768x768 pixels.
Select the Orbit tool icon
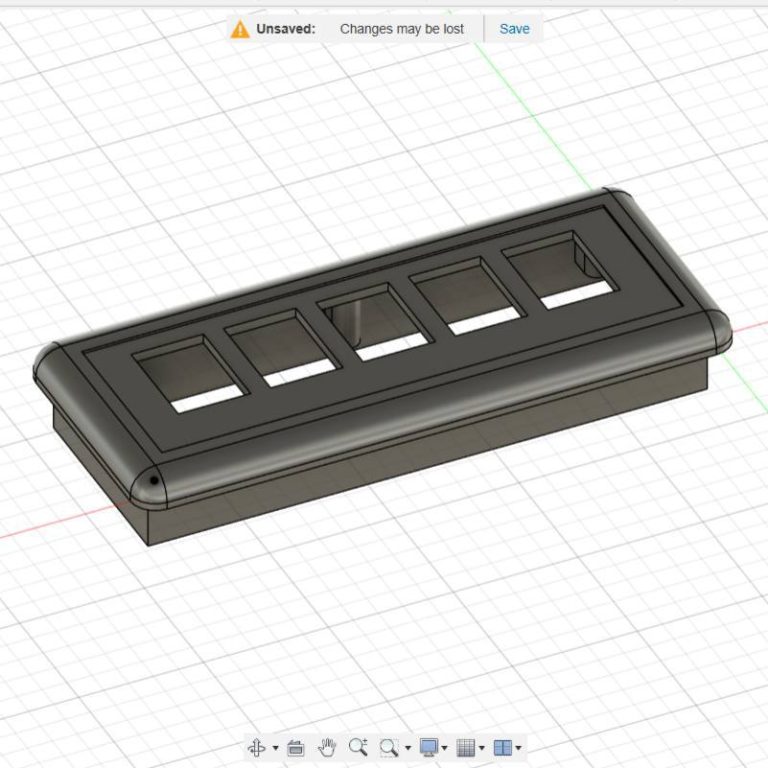[x=256, y=747]
